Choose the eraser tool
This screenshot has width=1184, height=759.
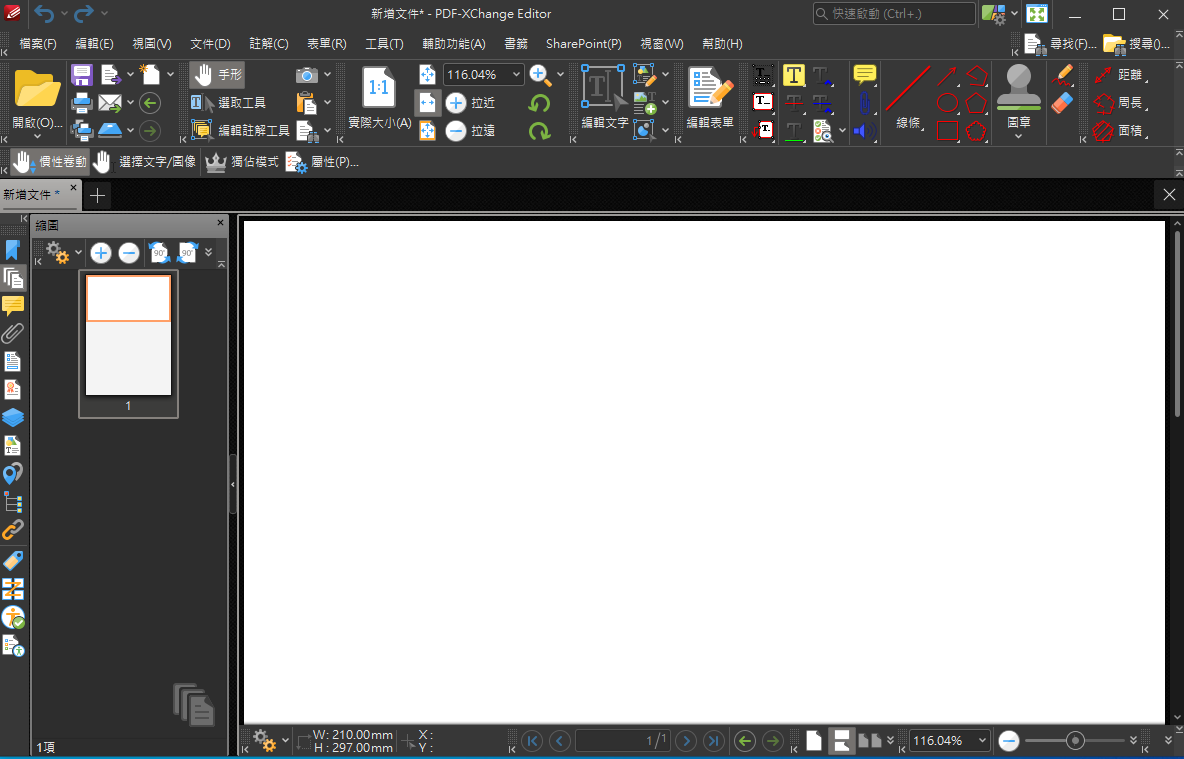(x=1063, y=103)
